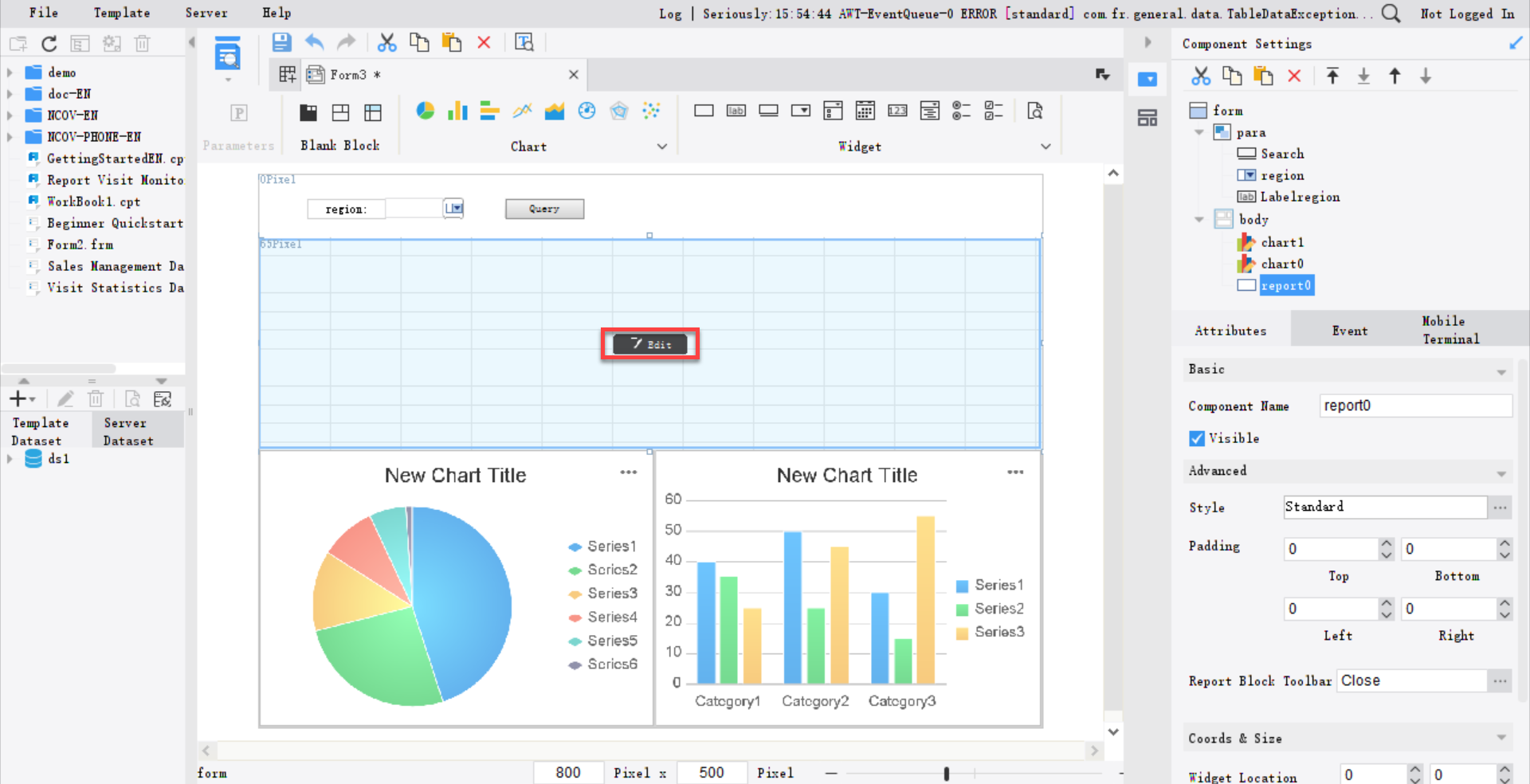Insert a gauge chart from Chart group
The image size is (1530, 784).
[587, 111]
